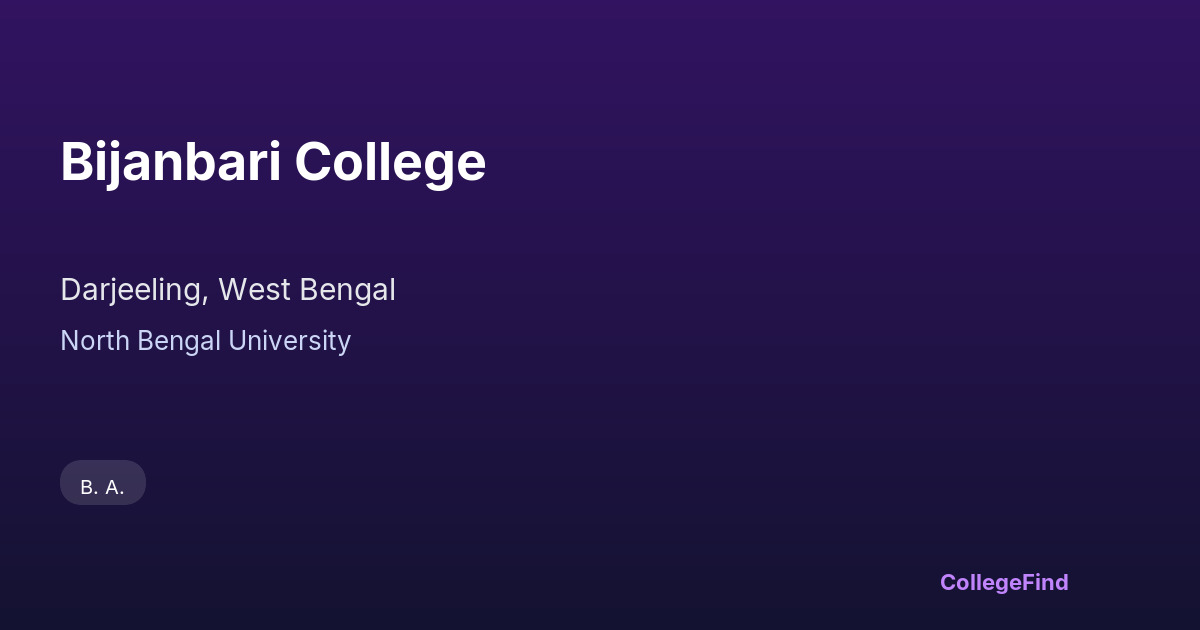Image resolution: width=1200 pixels, height=630 pixels.
Task: Open the North Bengal University link
Action: [x=205, y=341]
